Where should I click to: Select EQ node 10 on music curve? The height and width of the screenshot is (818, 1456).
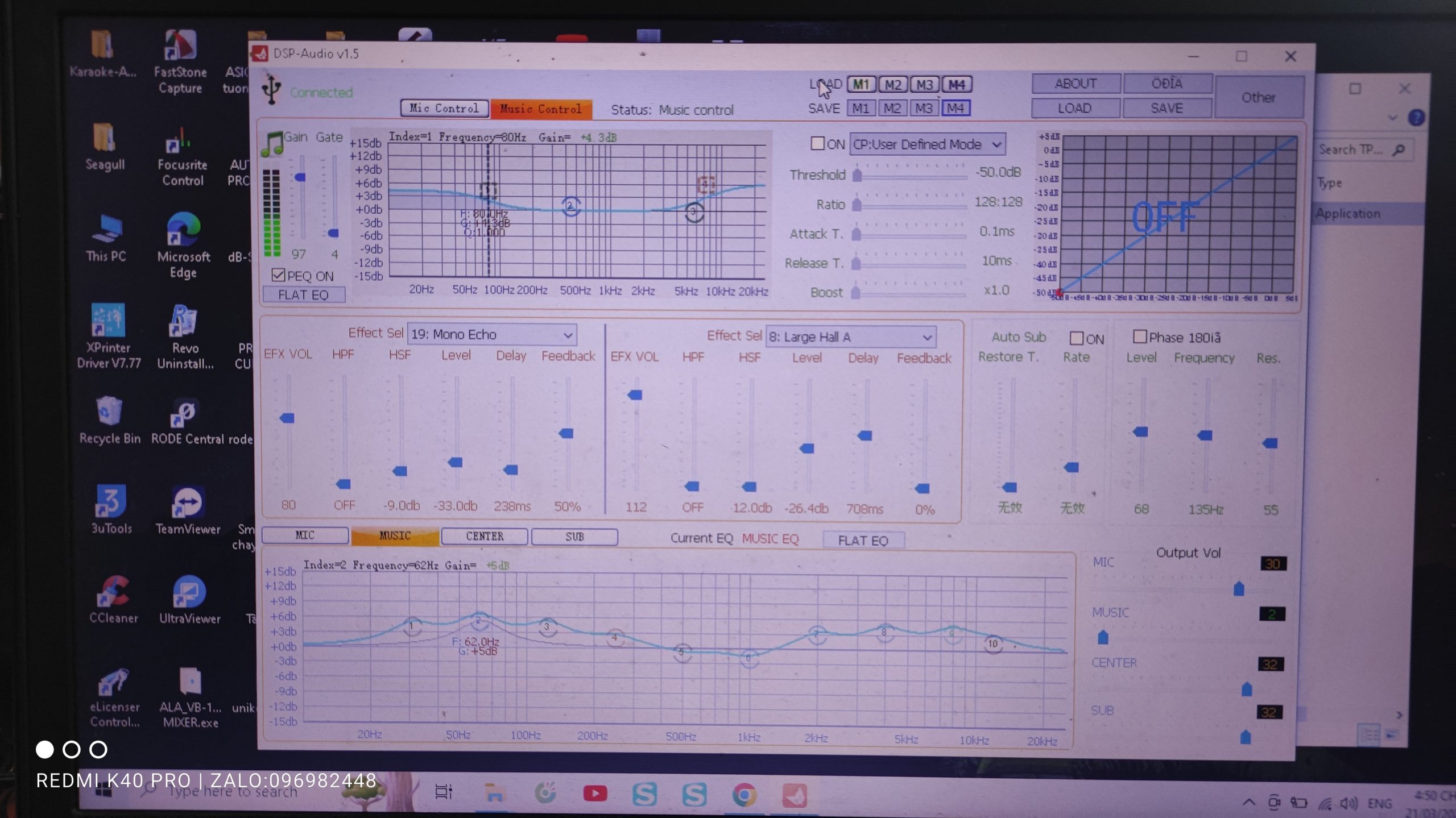point(992,643)
